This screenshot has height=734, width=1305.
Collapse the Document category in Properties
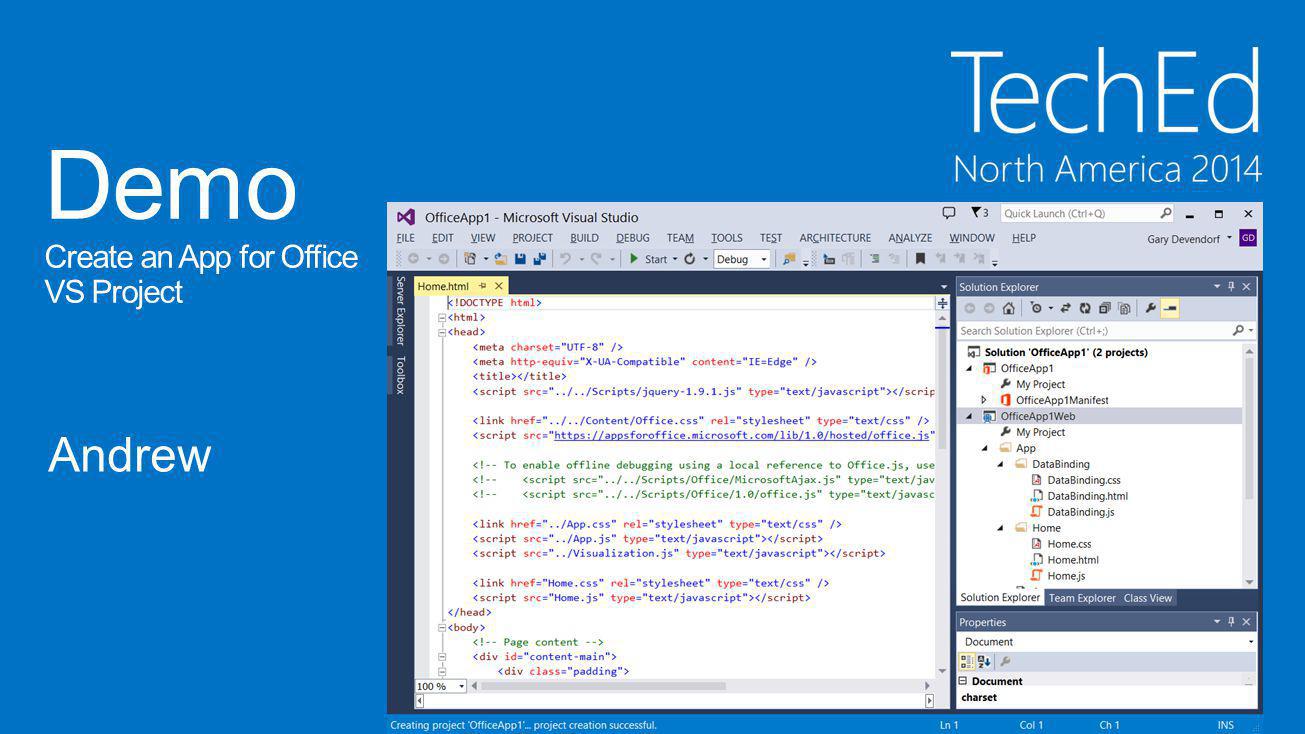pyautogui.click(x=963, y=681)
